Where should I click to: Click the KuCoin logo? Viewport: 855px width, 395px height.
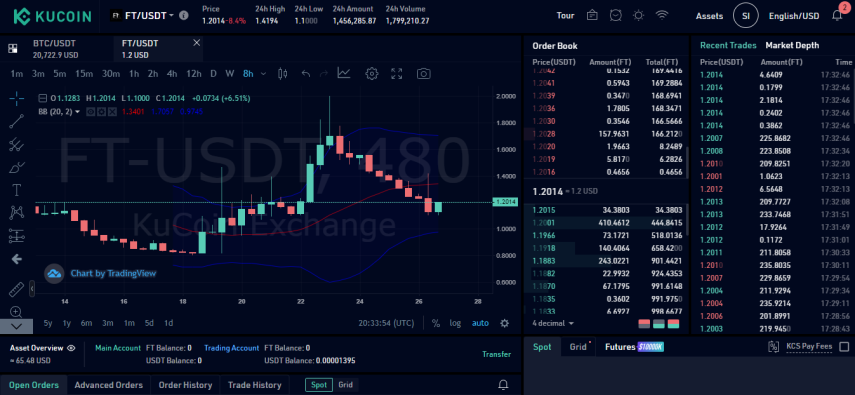(x=52, y=16)
